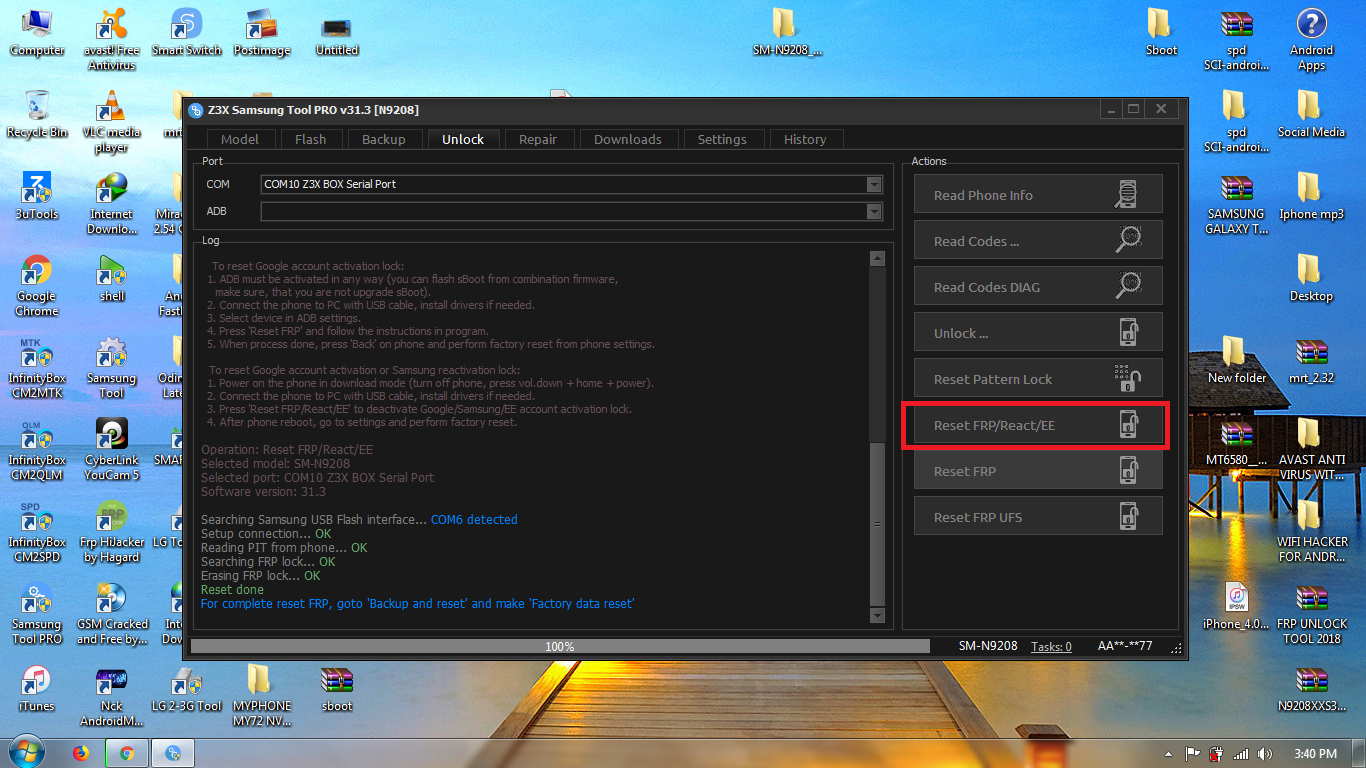Click the Read Codes ... button
Image resolution: width=1366 pixels, height=768 pixels.
1038,241
